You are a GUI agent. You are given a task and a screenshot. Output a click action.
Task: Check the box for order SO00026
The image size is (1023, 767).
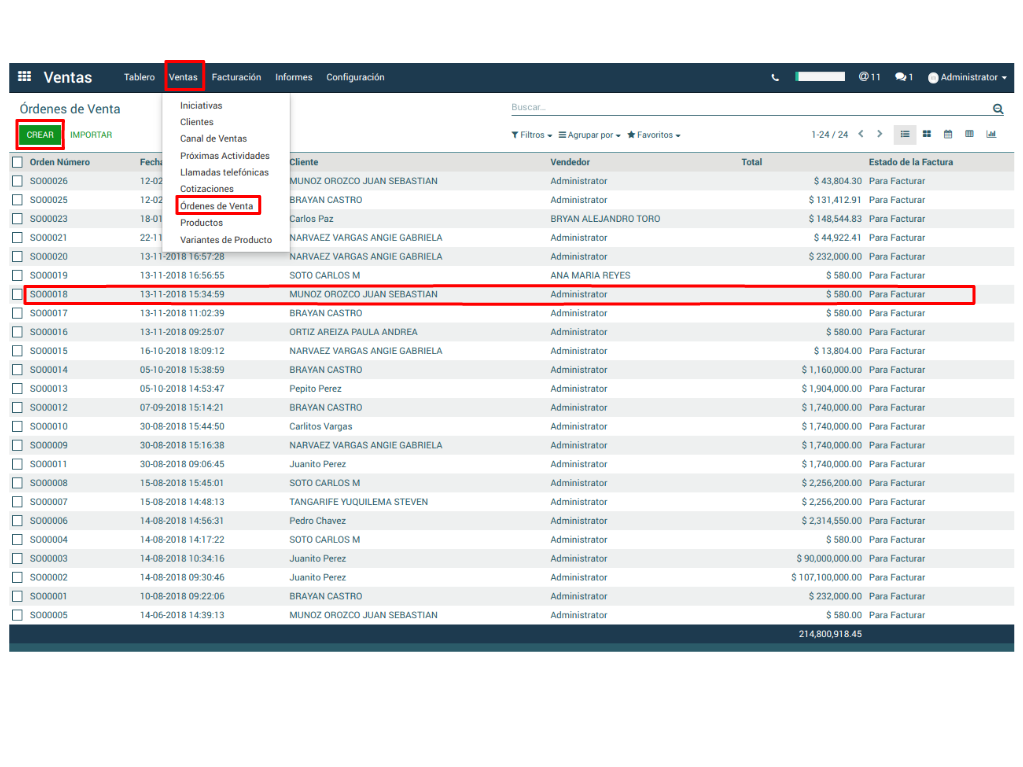[17, 181]
